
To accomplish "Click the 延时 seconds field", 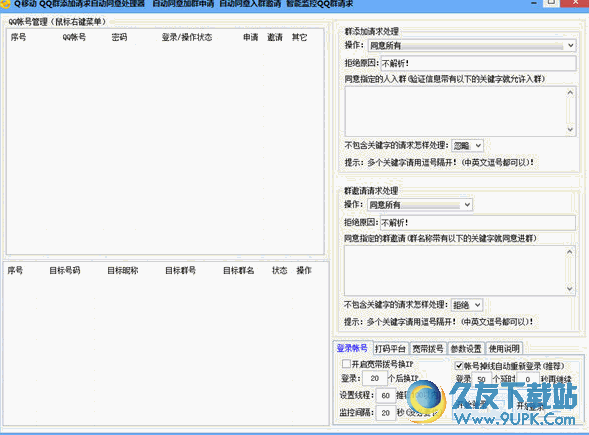I will [528, 379].
